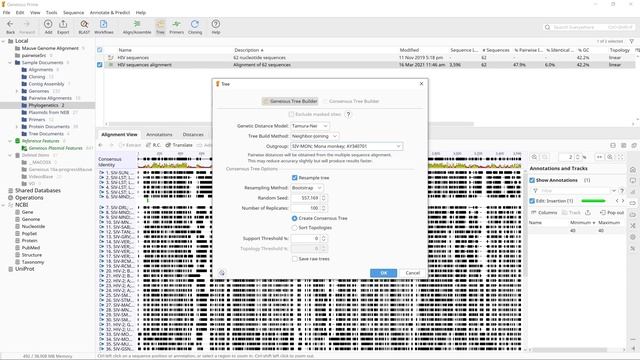The height and width of the screenshot is (360, 640).
Task: Toggle the select-all checkbox in table header
Action: [x=100, y=50]
